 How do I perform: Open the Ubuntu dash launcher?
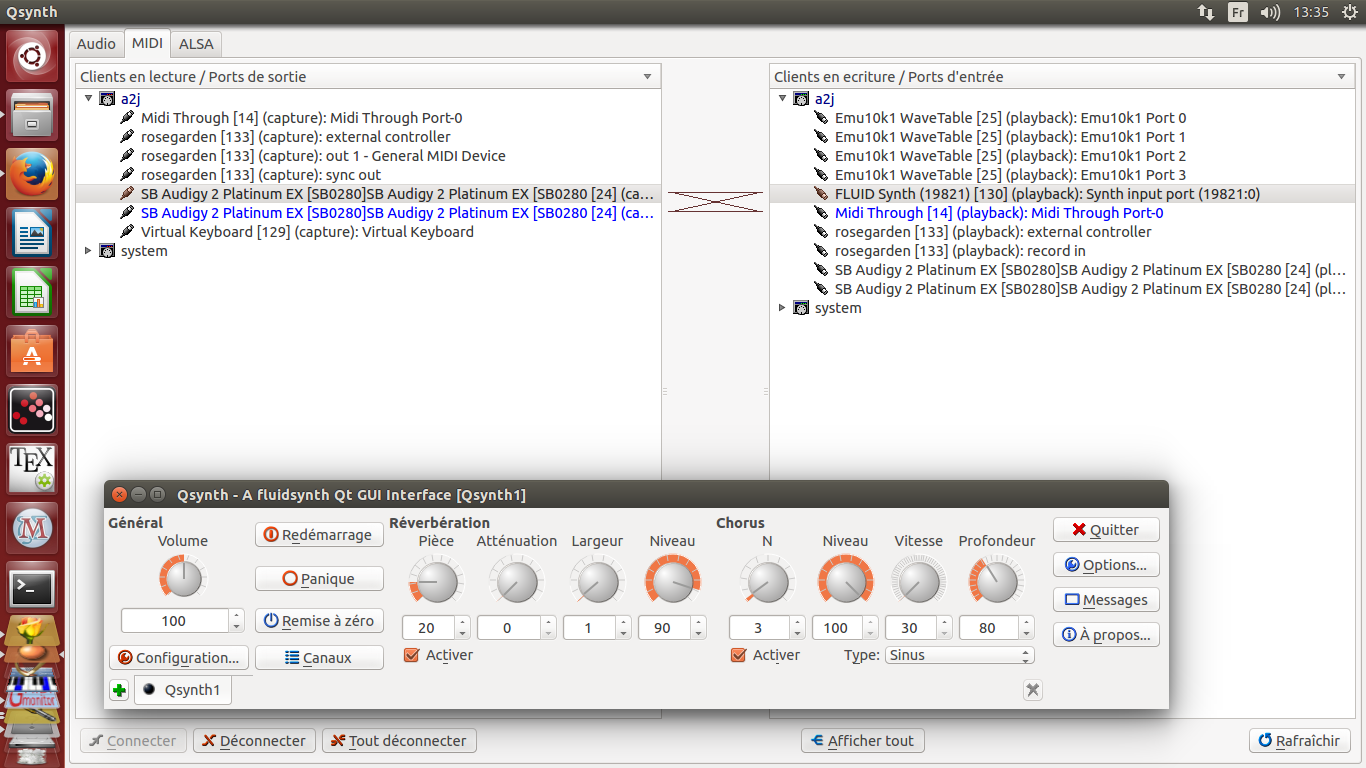click(x=32, y=57)
